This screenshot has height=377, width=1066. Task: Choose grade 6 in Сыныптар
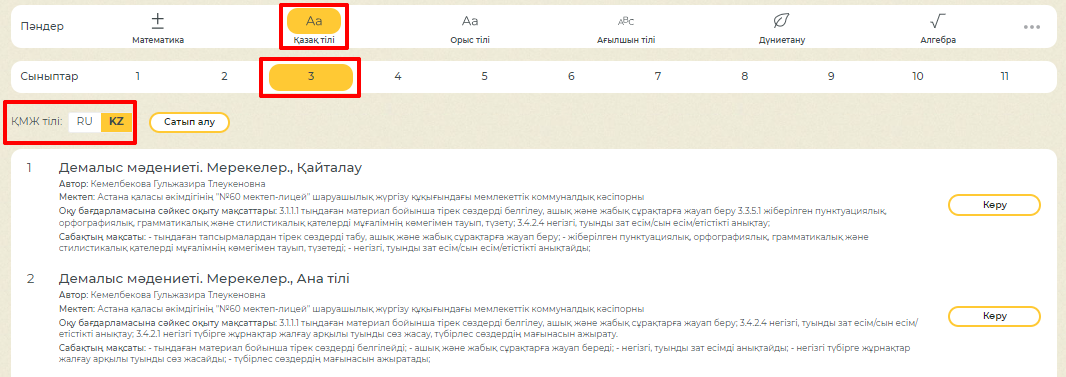point(571,77)
